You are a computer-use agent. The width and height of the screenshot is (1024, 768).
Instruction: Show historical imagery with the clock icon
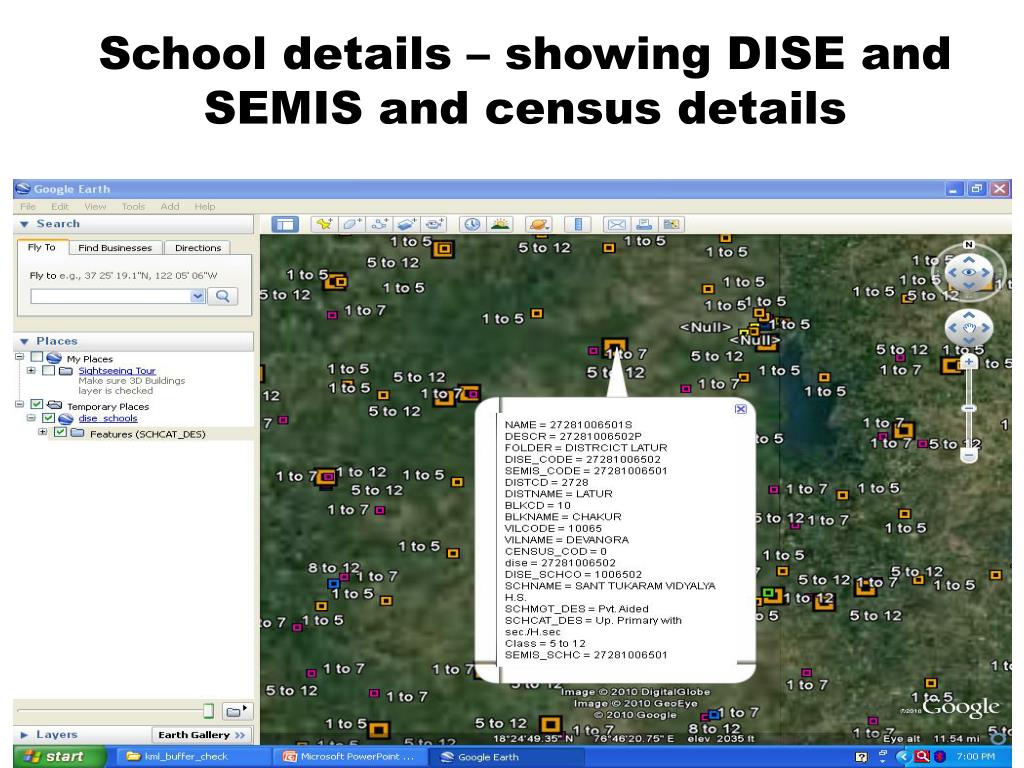(x=472, y=225)
